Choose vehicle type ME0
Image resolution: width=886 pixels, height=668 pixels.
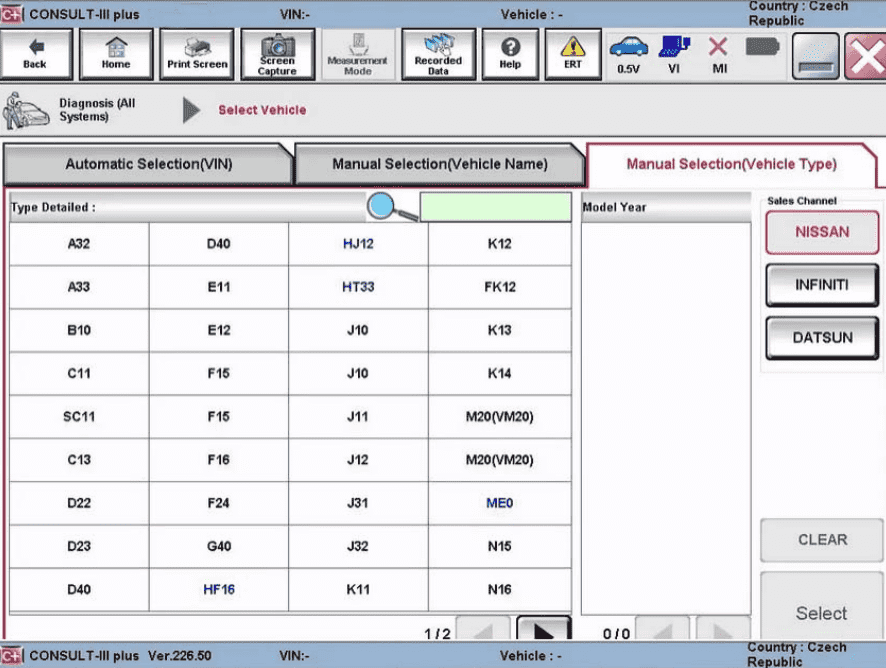tap(499, 503)
